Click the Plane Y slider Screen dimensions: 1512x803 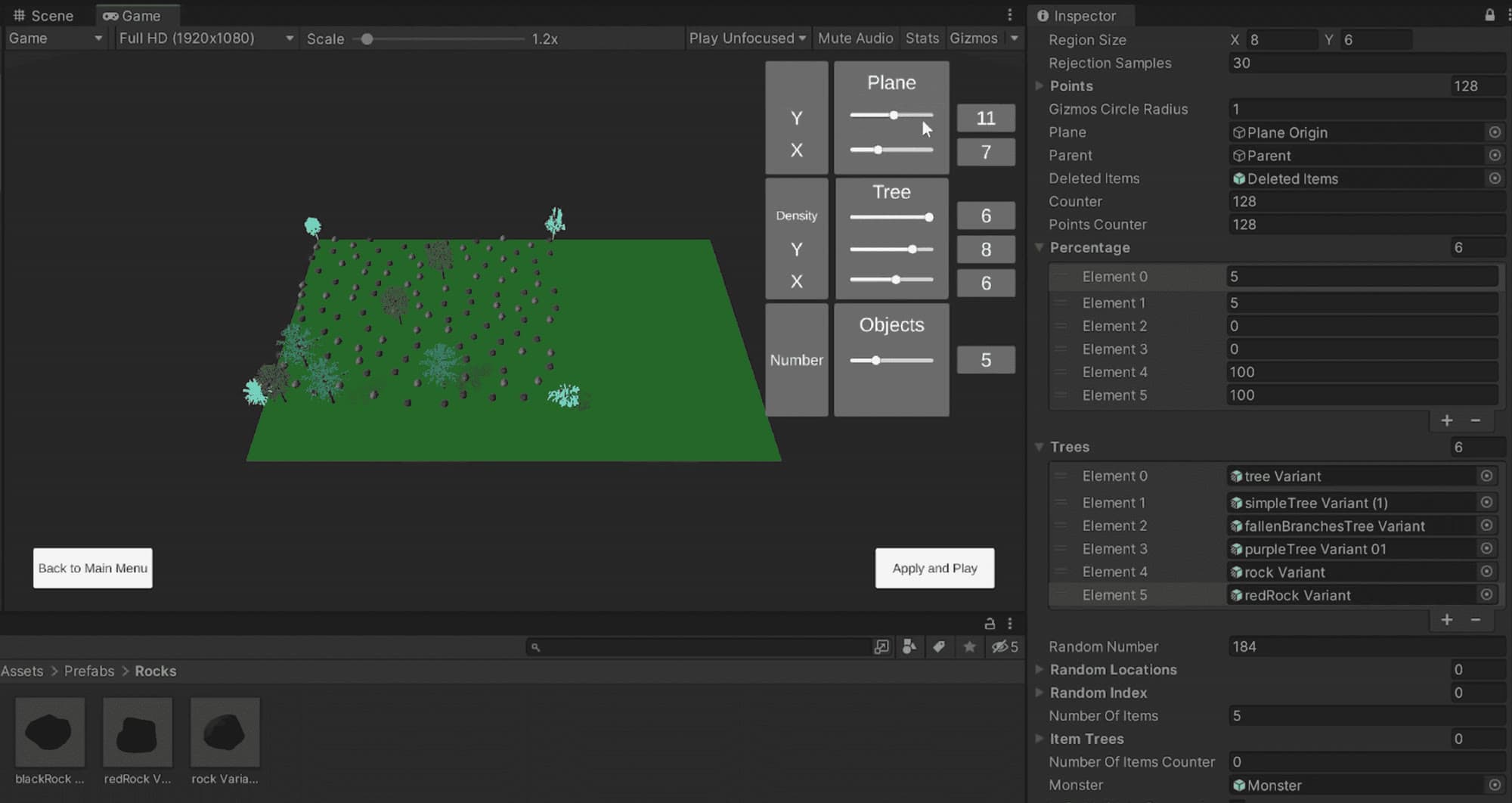[891, 116]
